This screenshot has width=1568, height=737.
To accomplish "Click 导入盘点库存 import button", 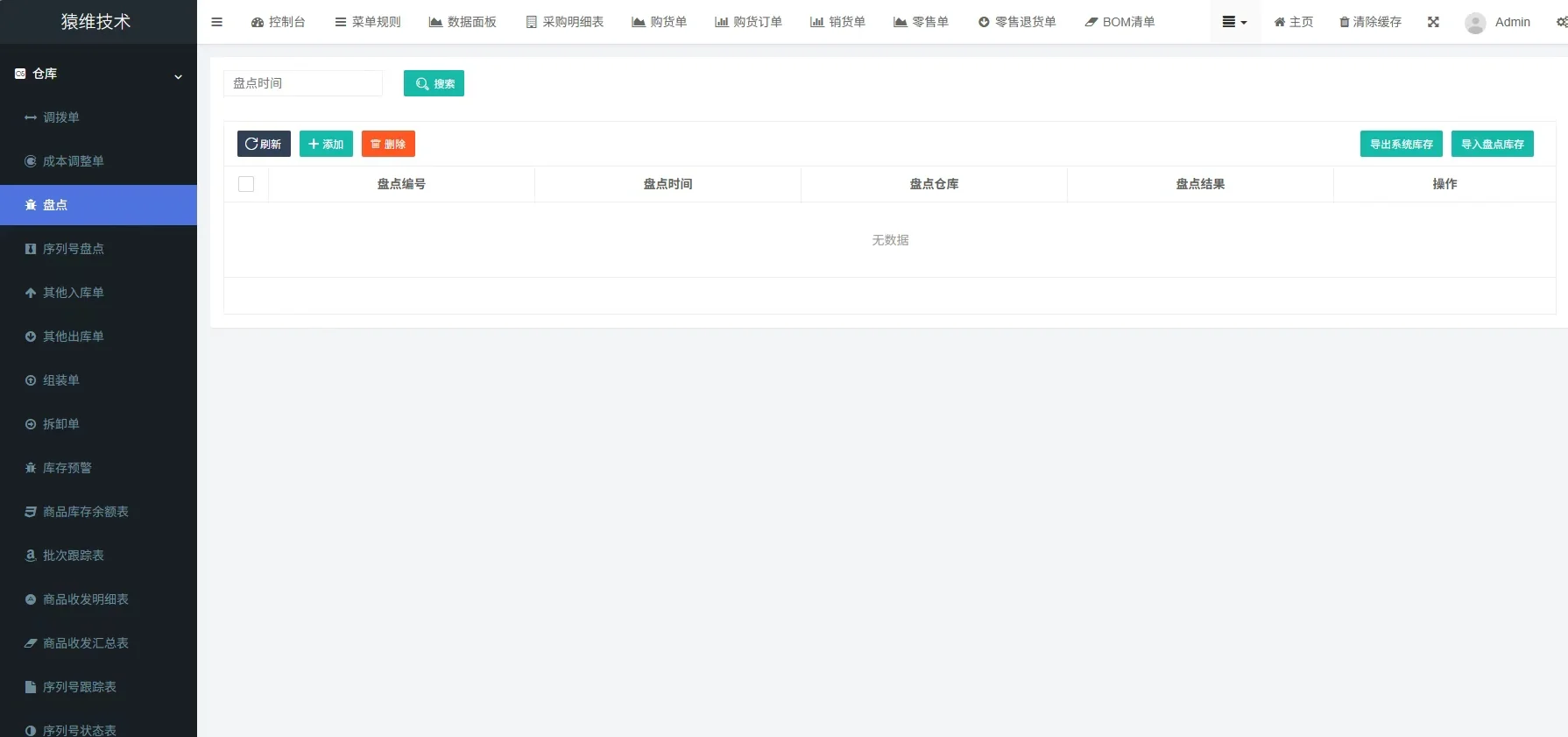I will point(1493,144).
